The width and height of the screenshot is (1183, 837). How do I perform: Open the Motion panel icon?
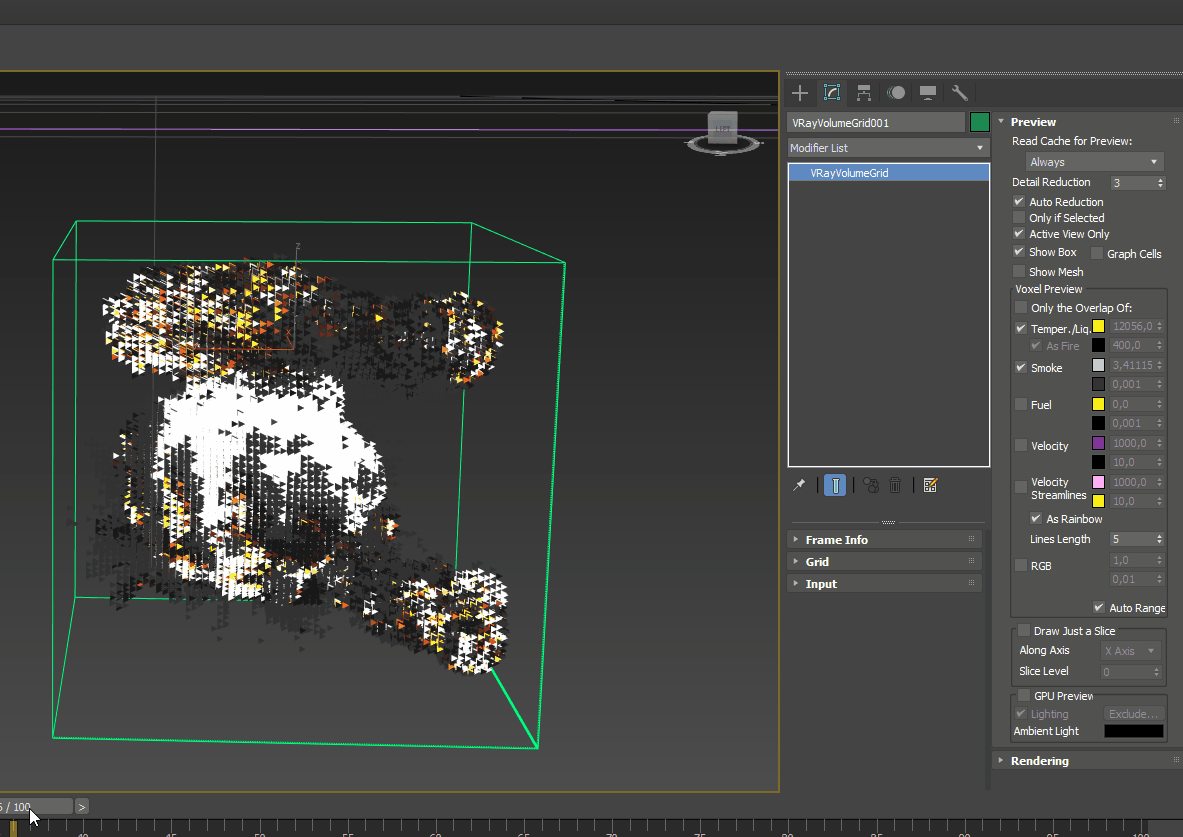(x=896, y=93)
